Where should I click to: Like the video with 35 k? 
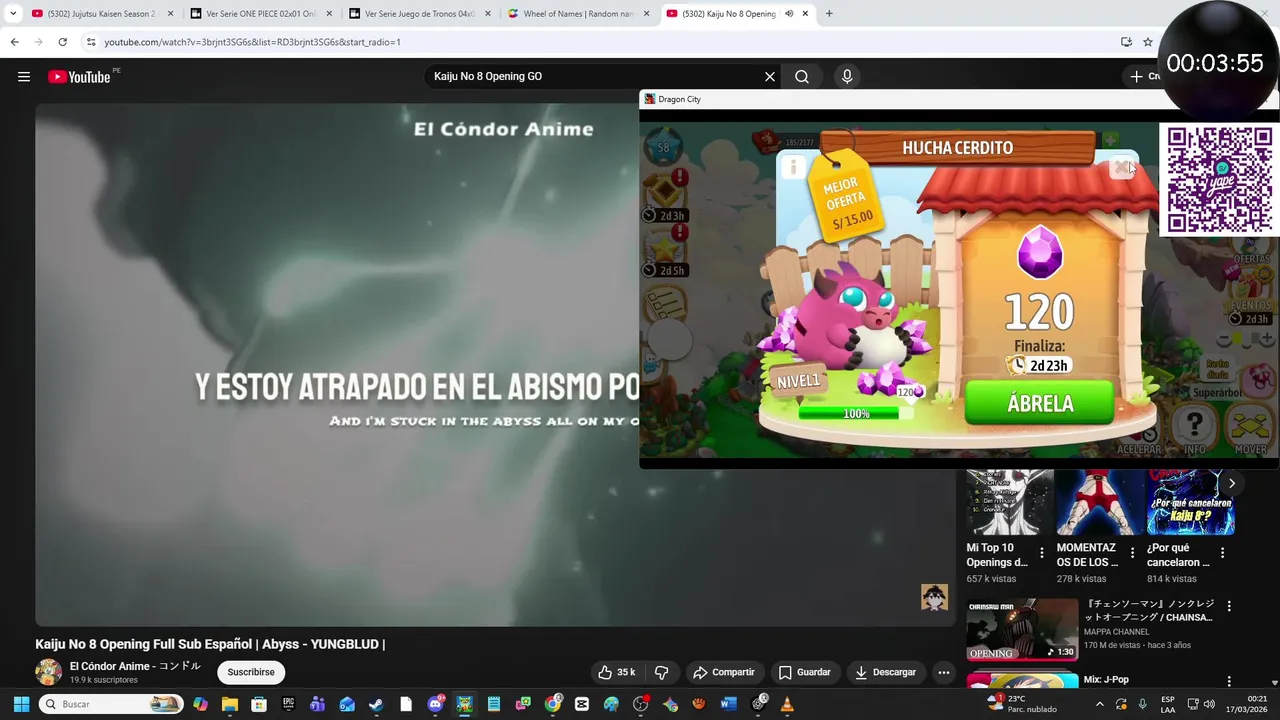[x=616, y=672]
